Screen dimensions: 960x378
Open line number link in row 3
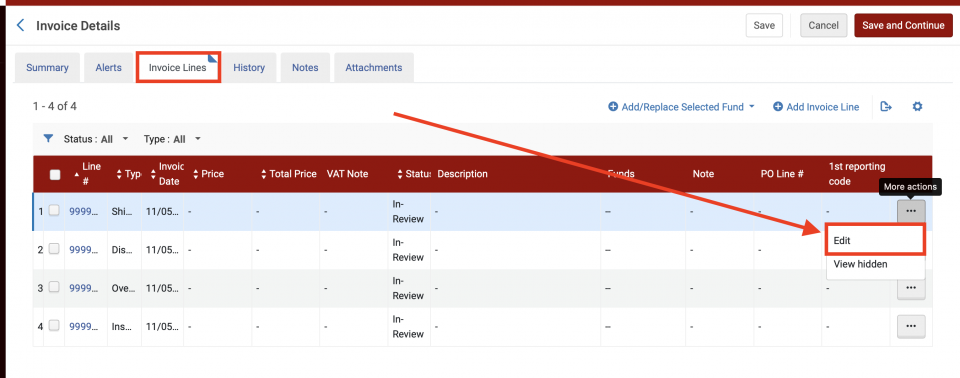[84, 288]
